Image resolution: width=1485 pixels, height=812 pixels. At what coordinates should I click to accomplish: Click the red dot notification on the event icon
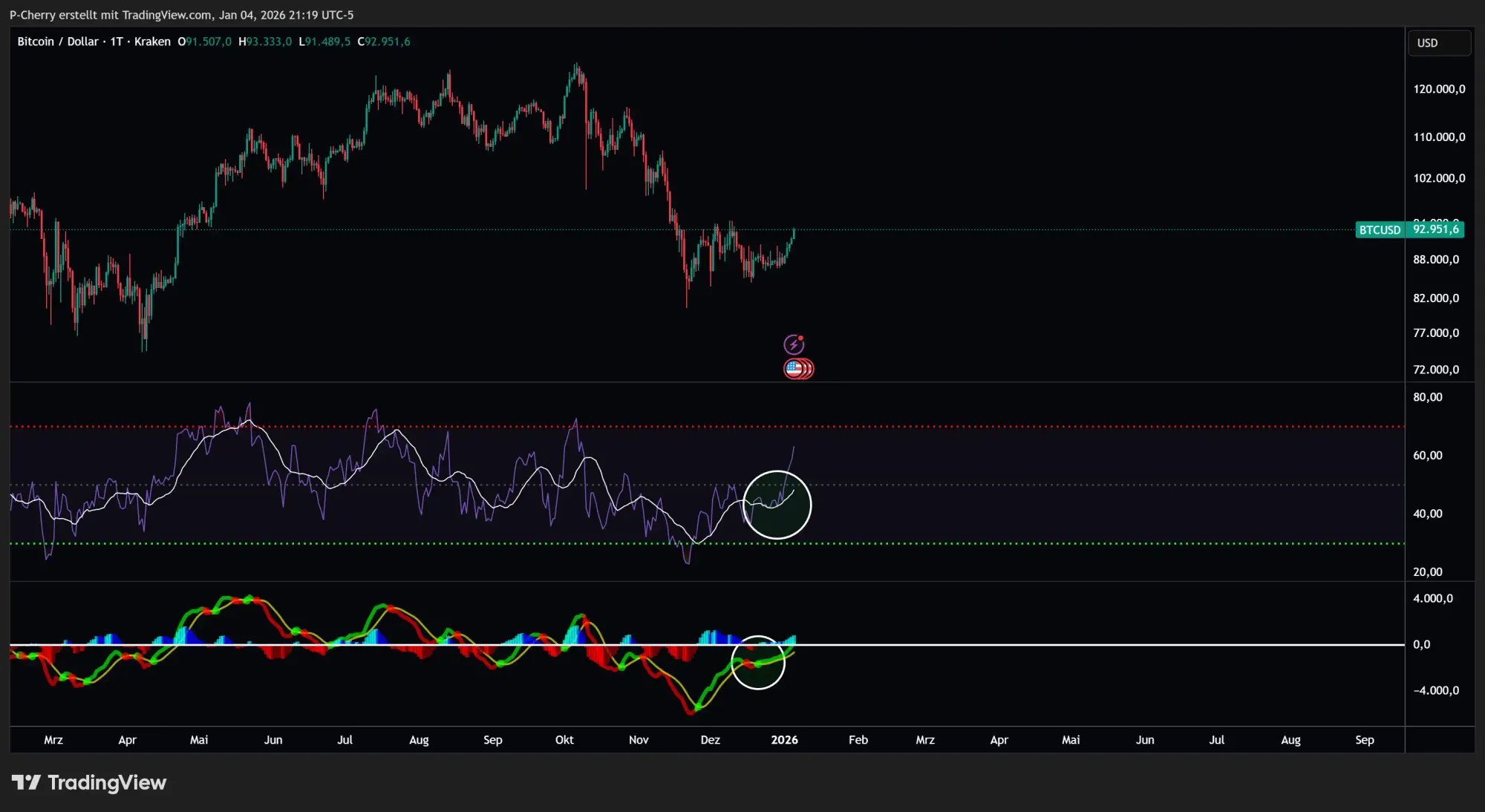pyautogui.click(x=803, y=337)
